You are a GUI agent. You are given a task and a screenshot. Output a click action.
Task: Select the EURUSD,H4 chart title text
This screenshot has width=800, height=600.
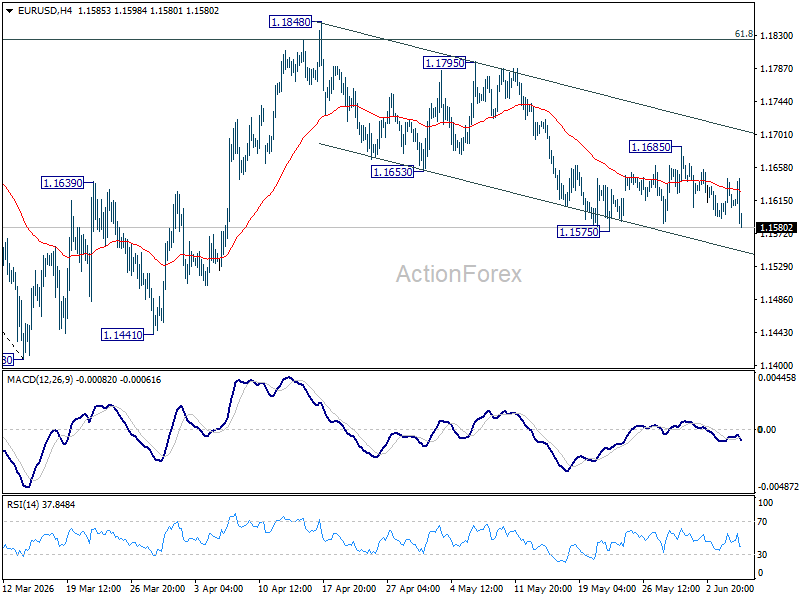click(45, 11)
